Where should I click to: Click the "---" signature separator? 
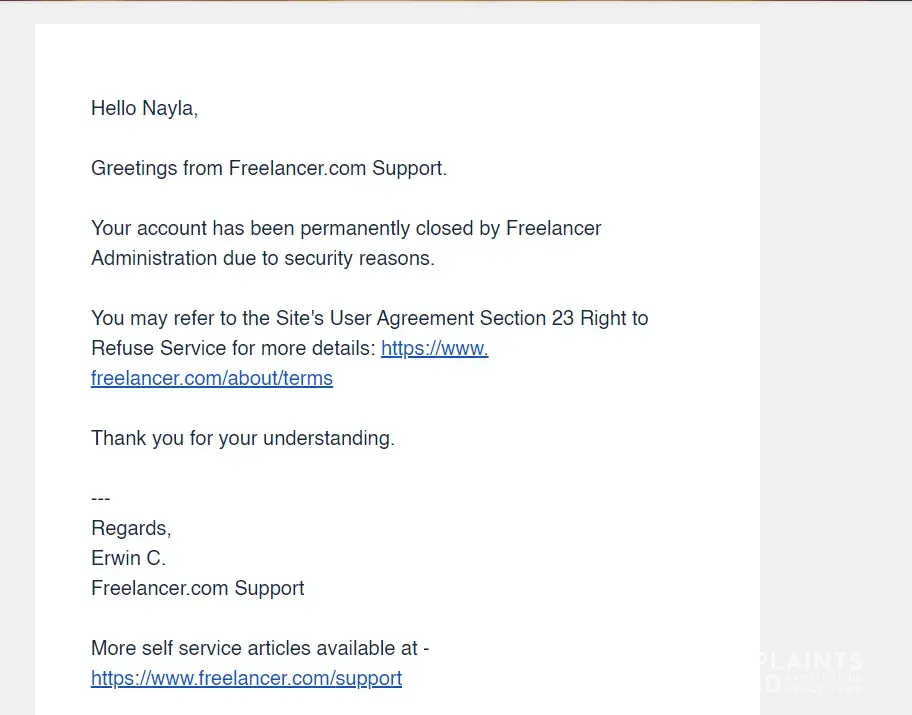[101, 498]
